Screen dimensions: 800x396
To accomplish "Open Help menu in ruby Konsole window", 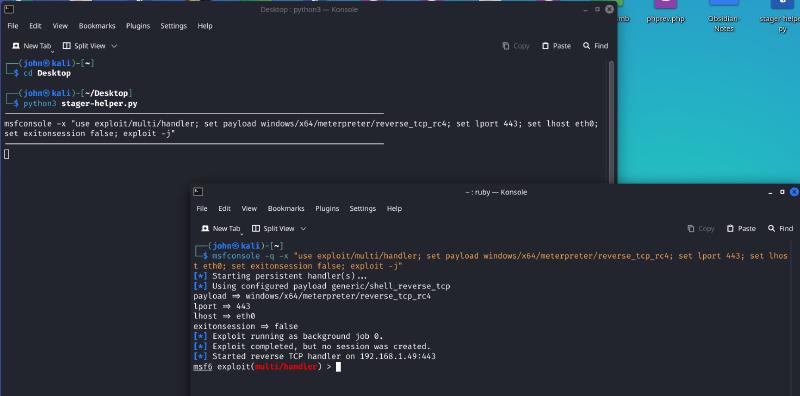I will tap(394, 209).
